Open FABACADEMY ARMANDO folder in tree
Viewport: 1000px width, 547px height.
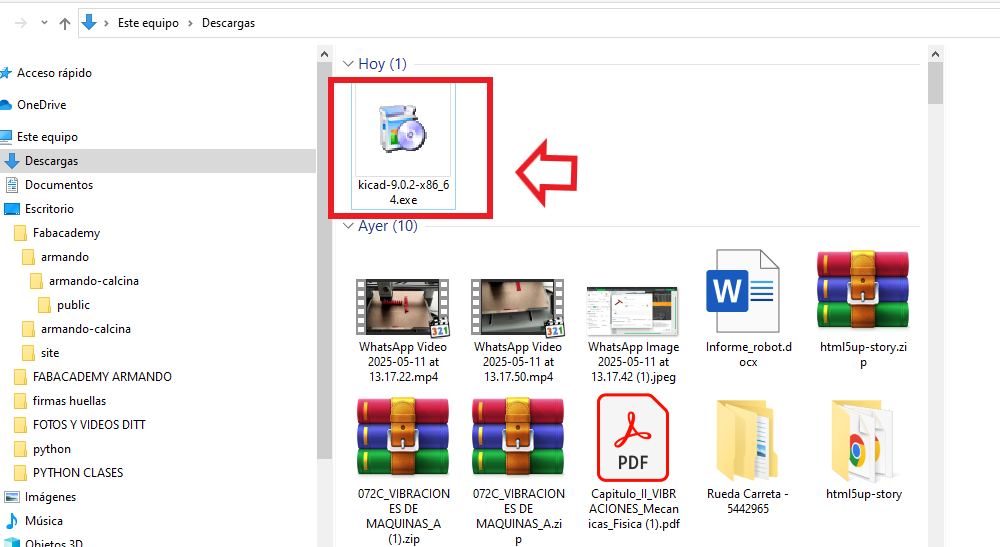click(102, 377)
